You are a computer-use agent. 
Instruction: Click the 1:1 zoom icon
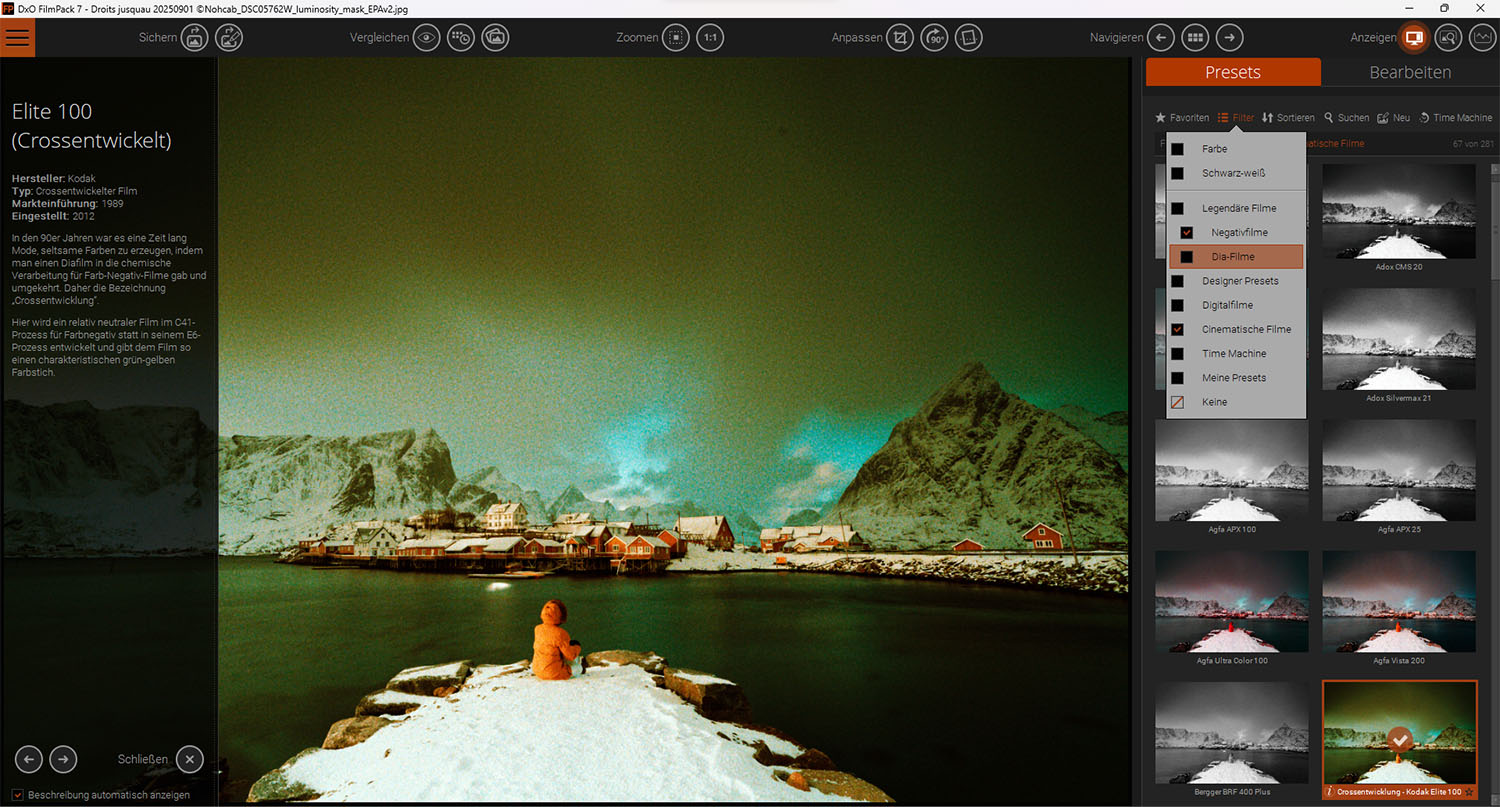point(710,38)
